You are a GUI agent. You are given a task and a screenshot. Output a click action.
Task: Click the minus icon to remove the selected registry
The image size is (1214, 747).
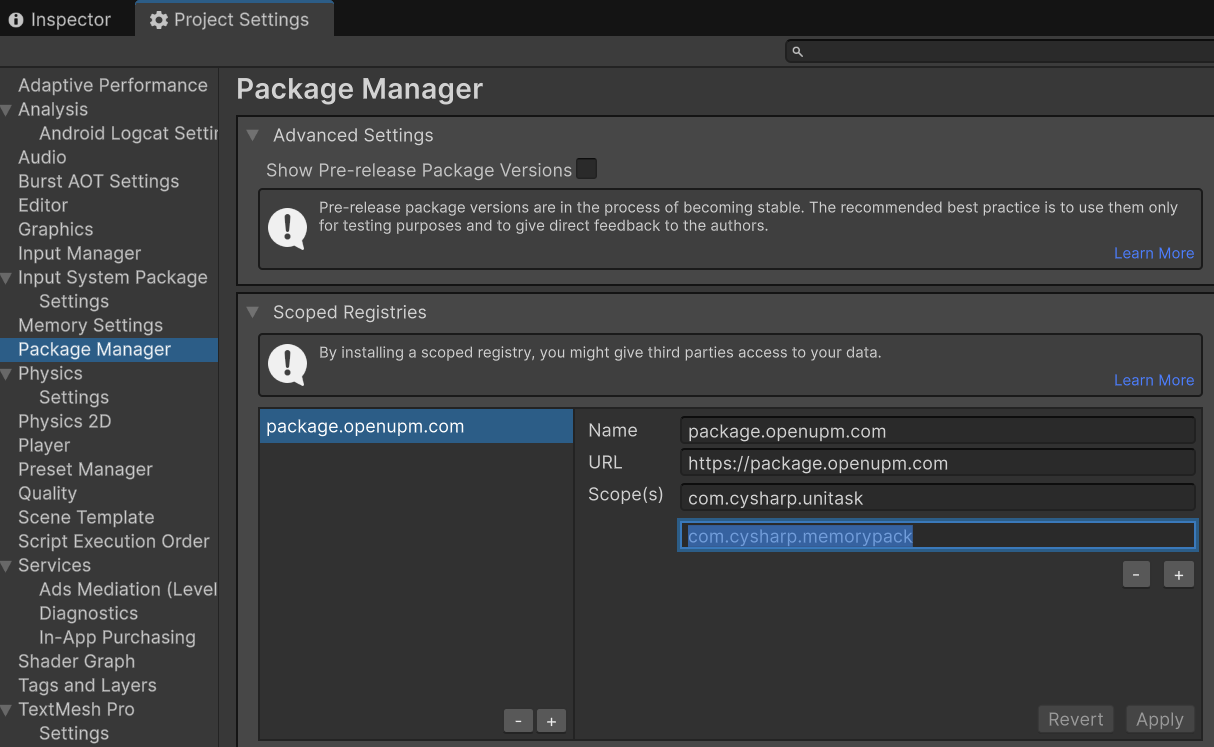(x=518, y=720)
